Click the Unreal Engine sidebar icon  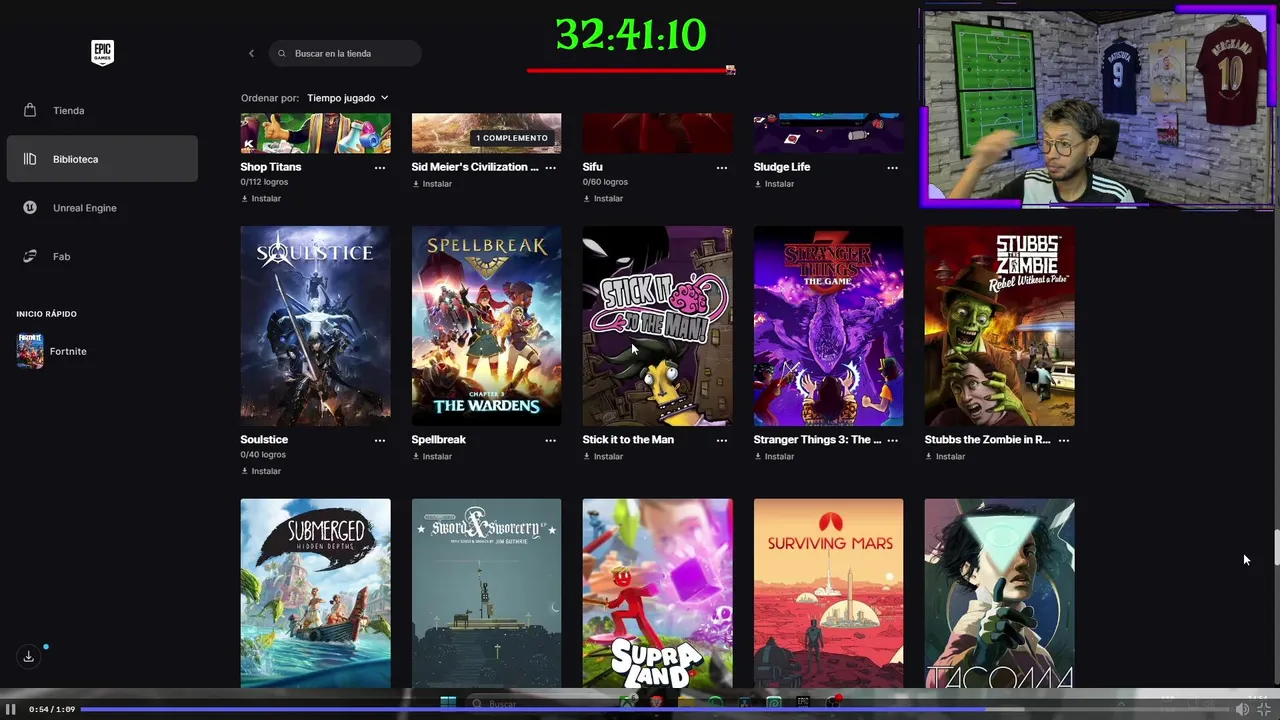click(30, 208)
